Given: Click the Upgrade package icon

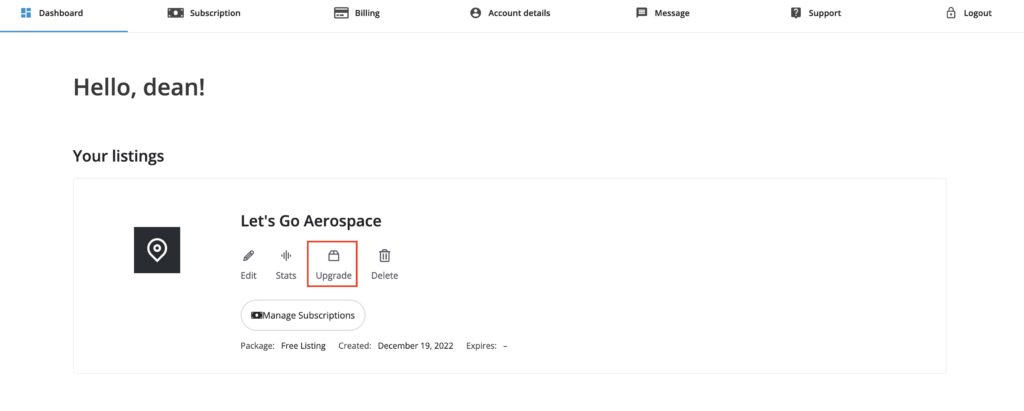Looking at the screenshot, I should tap(333, 255).
